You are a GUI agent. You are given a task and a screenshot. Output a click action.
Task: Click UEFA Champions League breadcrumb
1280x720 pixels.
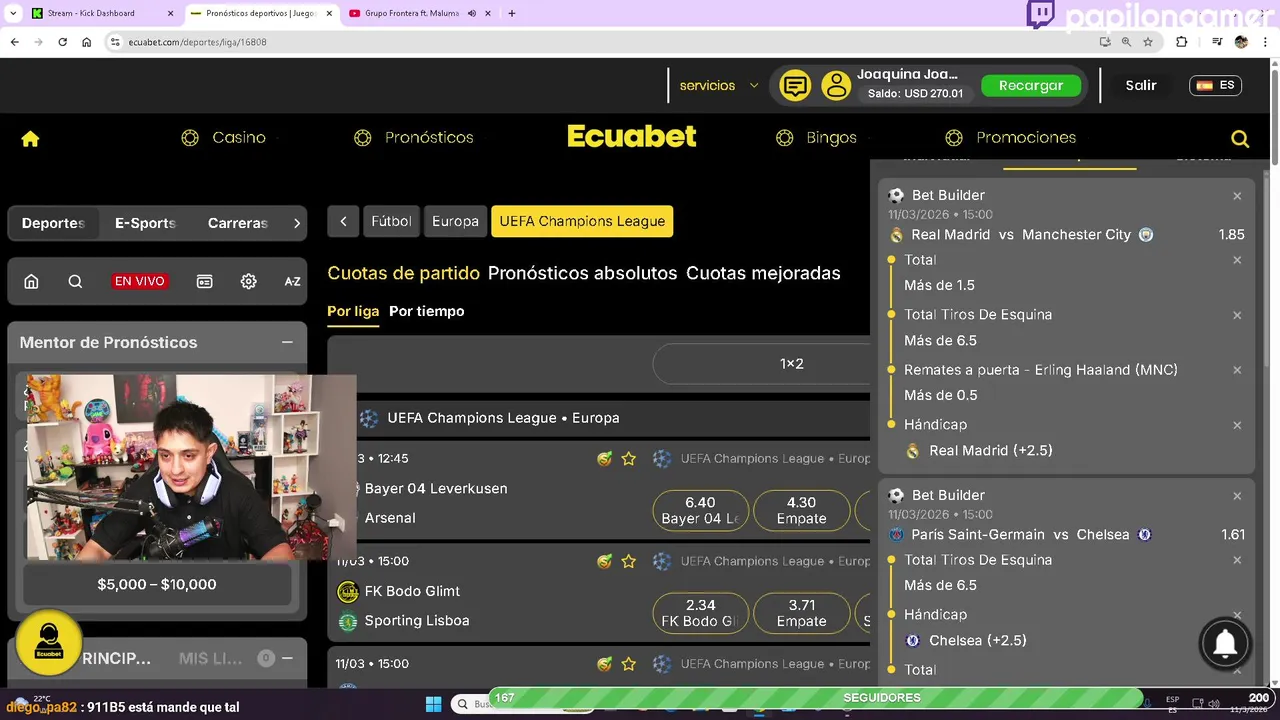(582, 222)
